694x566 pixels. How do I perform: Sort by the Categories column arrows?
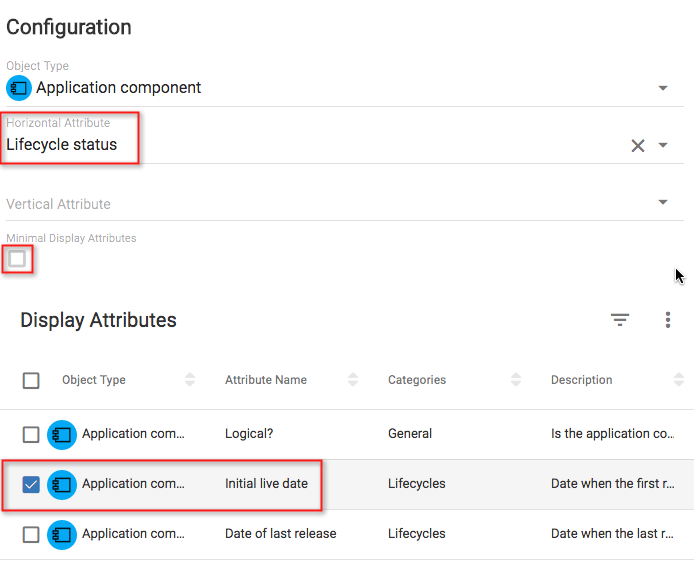pos(516,380)
